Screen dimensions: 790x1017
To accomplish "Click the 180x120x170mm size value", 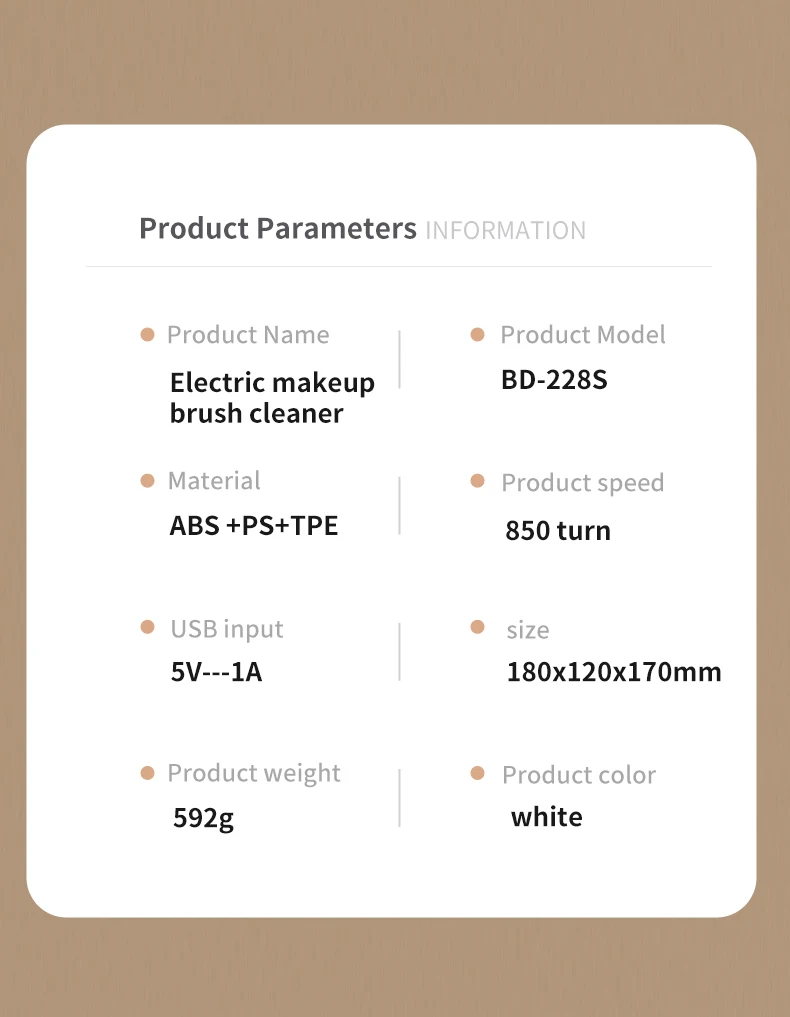I will click(x=614, y=672).
